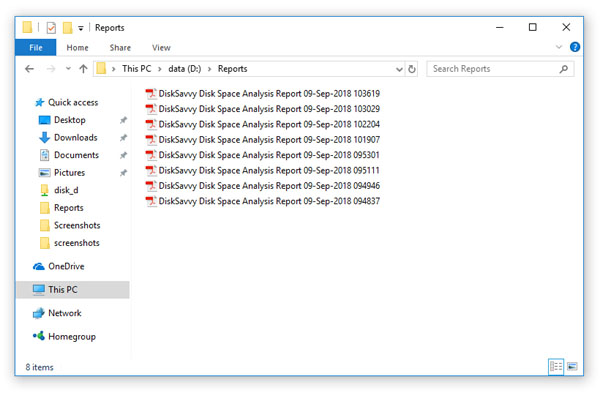Click the search magnifier icon

tap(563, 69)
